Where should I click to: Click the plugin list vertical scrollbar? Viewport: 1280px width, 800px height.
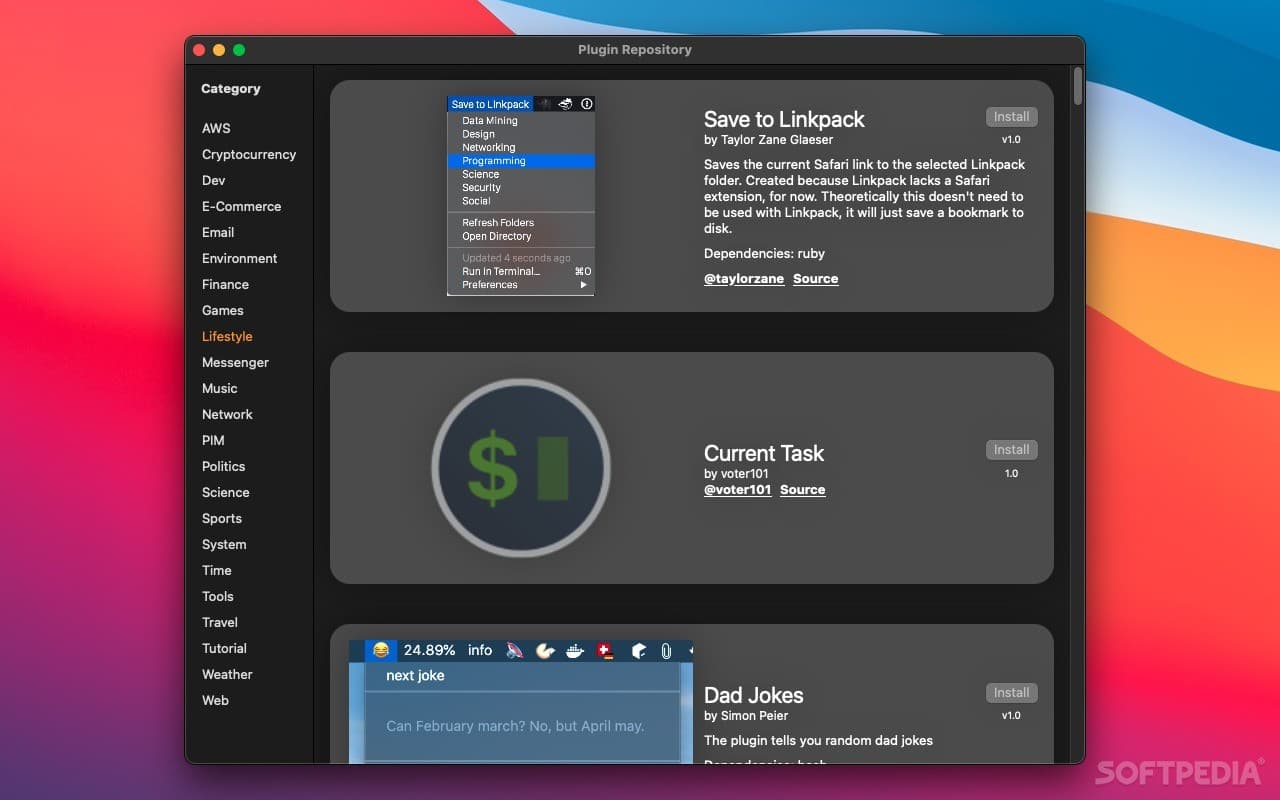[x=1077, y=86]
